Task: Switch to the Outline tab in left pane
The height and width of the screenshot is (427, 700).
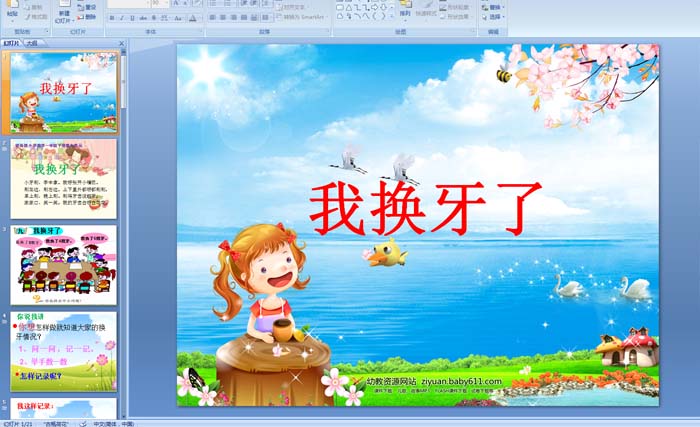Action: (33, 44)
